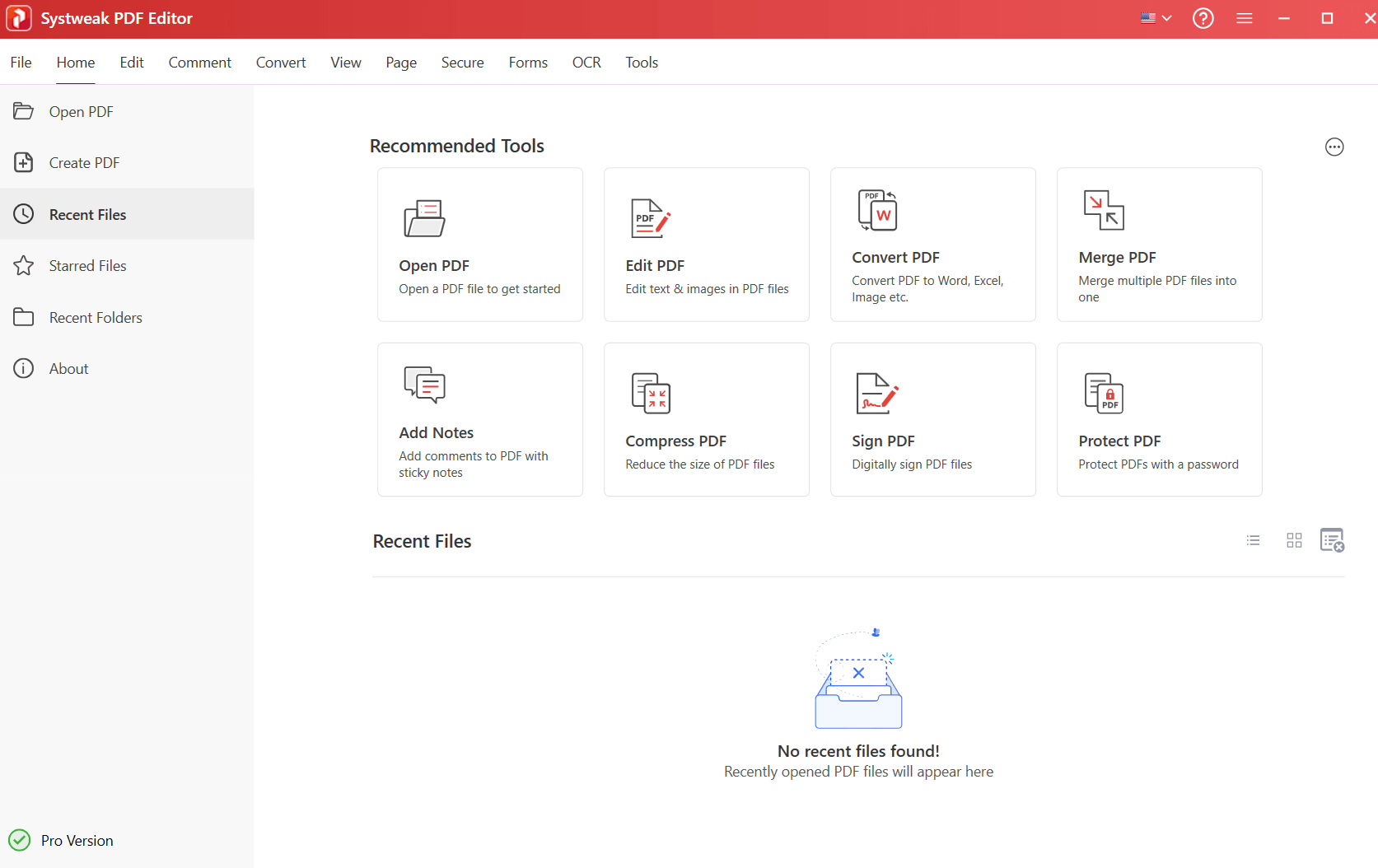Open the Compress PDF tool
Viewport: 1378px width, 868px height.
tap(706, 419)
